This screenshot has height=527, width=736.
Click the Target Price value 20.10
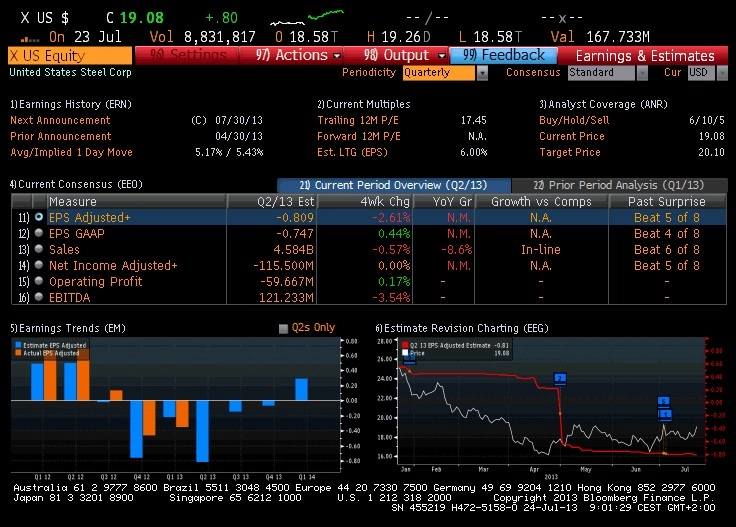711,152
